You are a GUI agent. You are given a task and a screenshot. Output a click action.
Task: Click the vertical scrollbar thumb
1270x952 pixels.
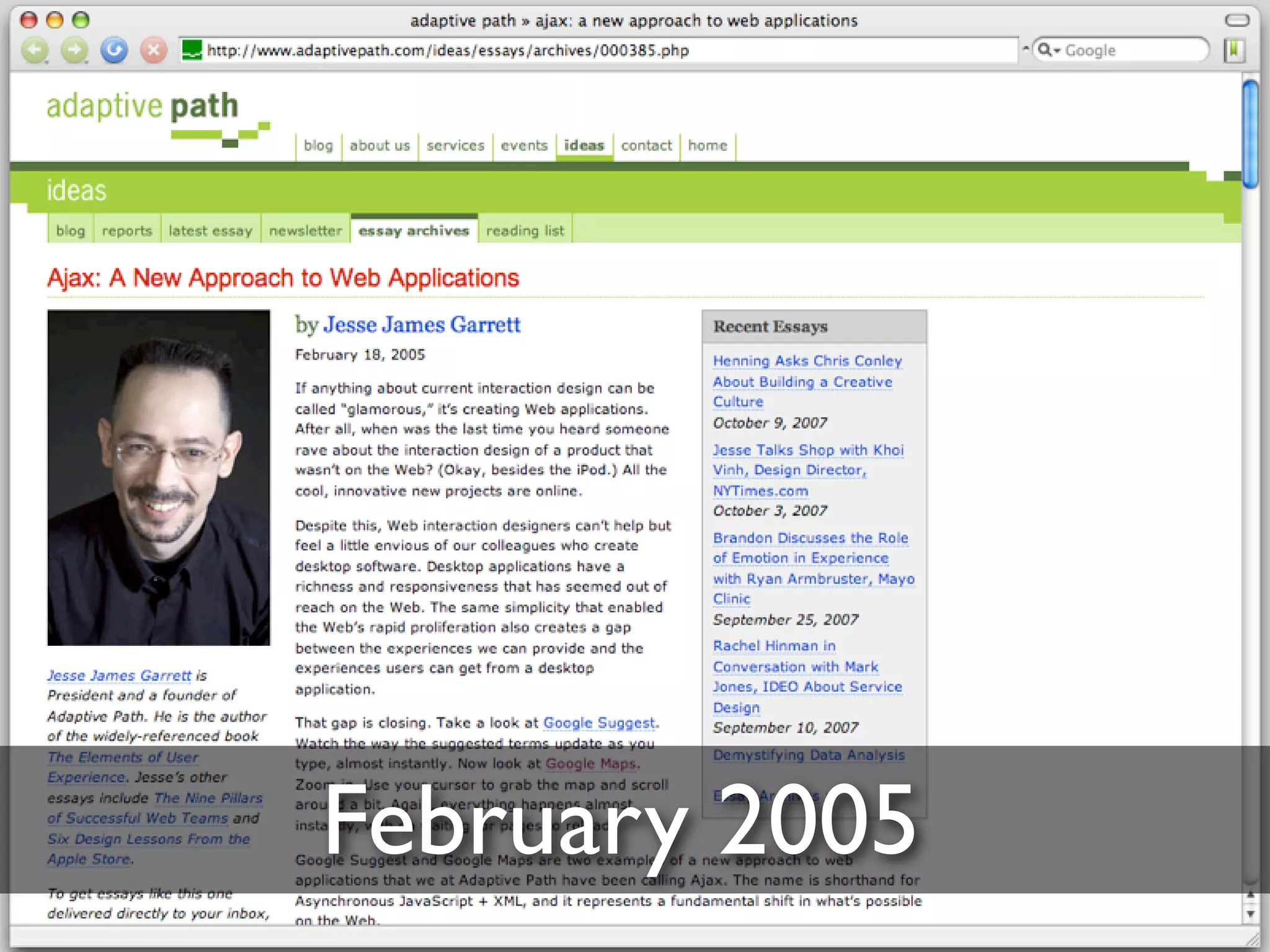coord(1250,133)
